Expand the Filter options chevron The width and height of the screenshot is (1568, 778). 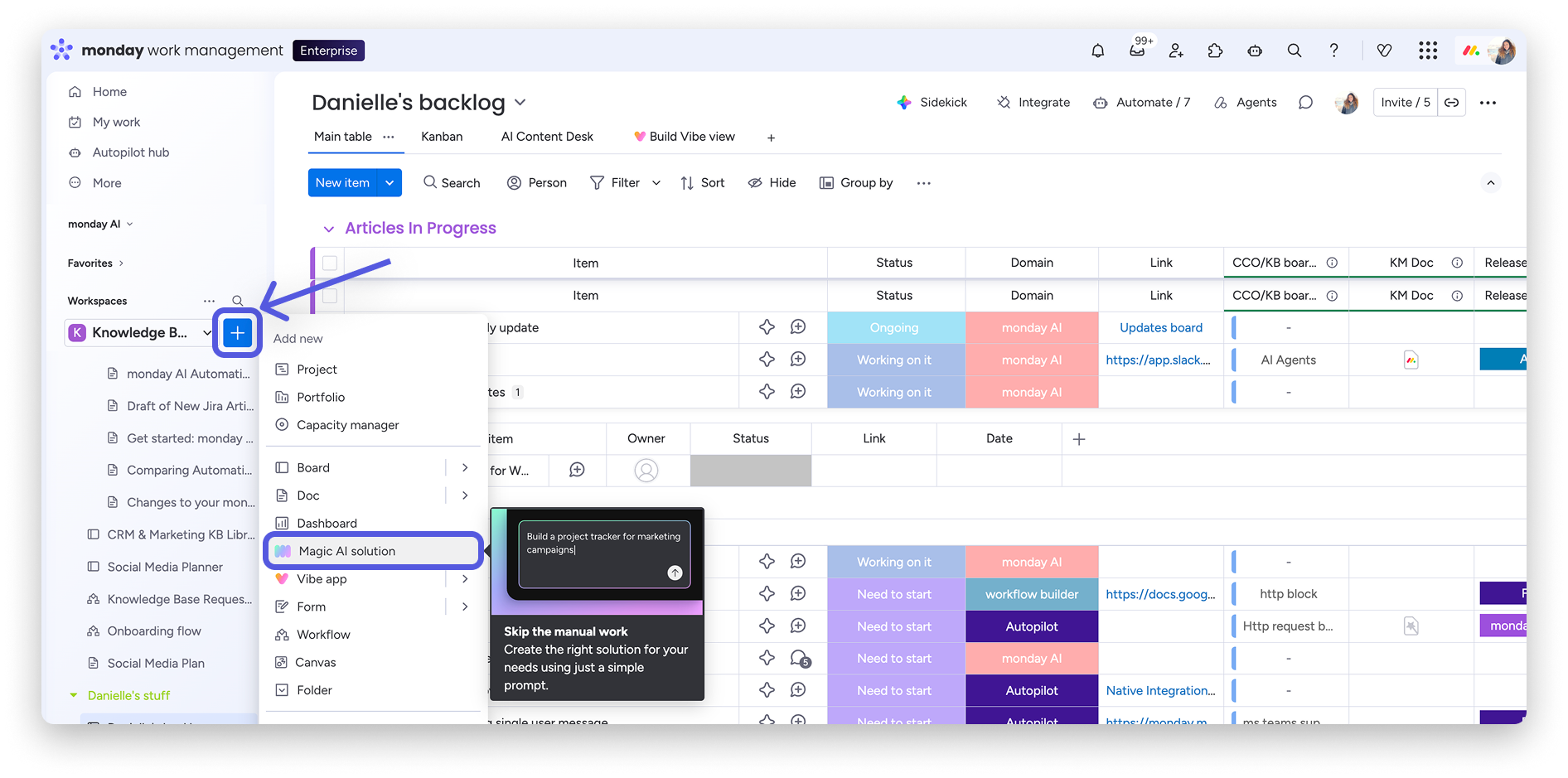pyautogui.click(x=656, y=183)
